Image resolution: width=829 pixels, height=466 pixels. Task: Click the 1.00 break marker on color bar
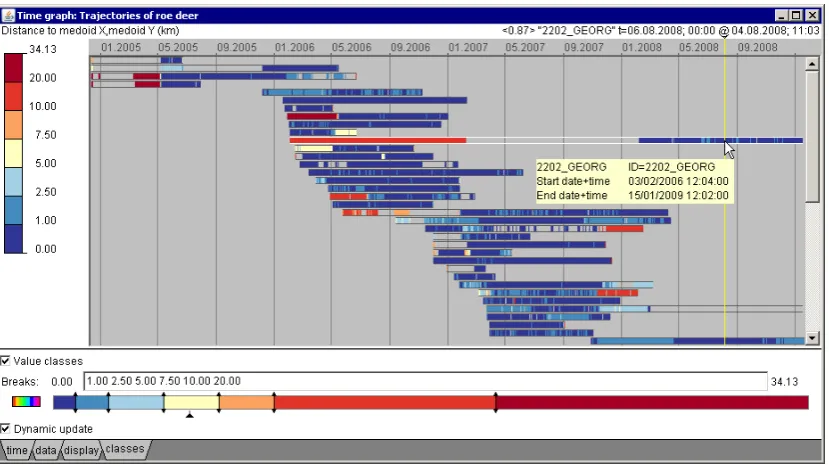(x=76, y=403)
